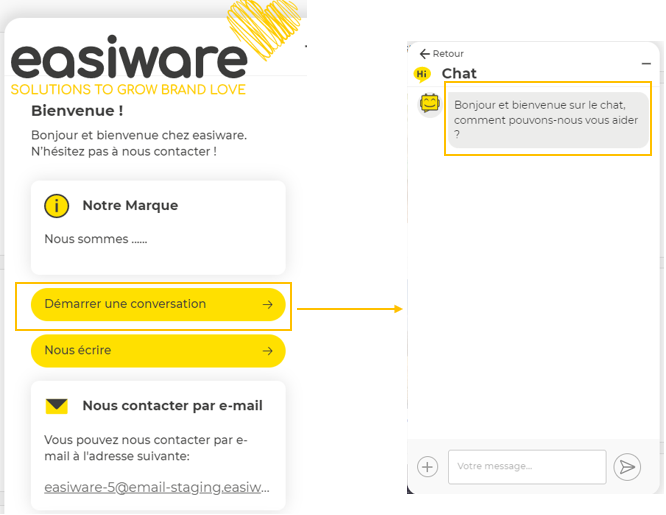Click Nous contacter par e-mail heading
The height and width of the screenshot is (515, 666).
pos(172,406)
